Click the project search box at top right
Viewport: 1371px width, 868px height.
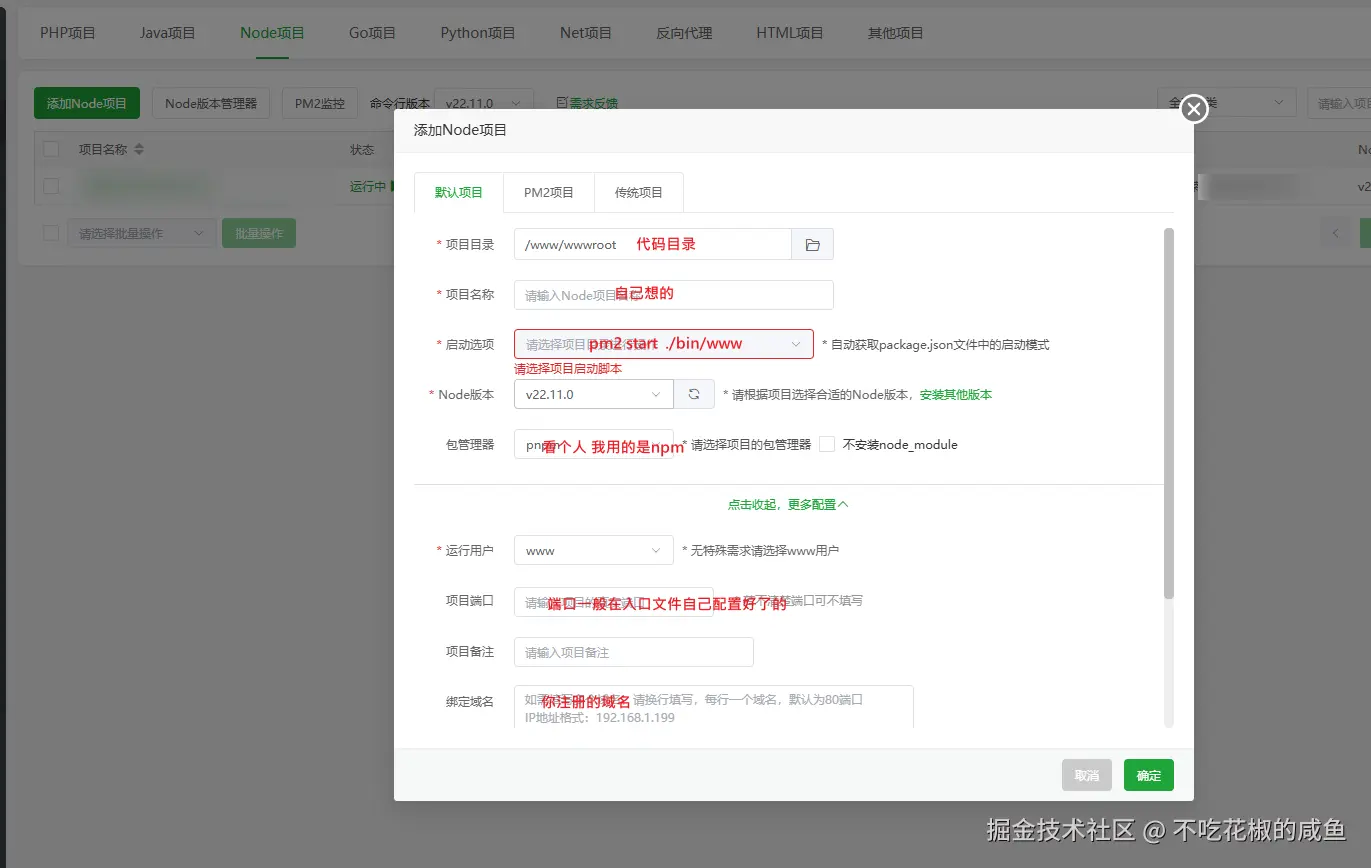tap(1339, 103)
